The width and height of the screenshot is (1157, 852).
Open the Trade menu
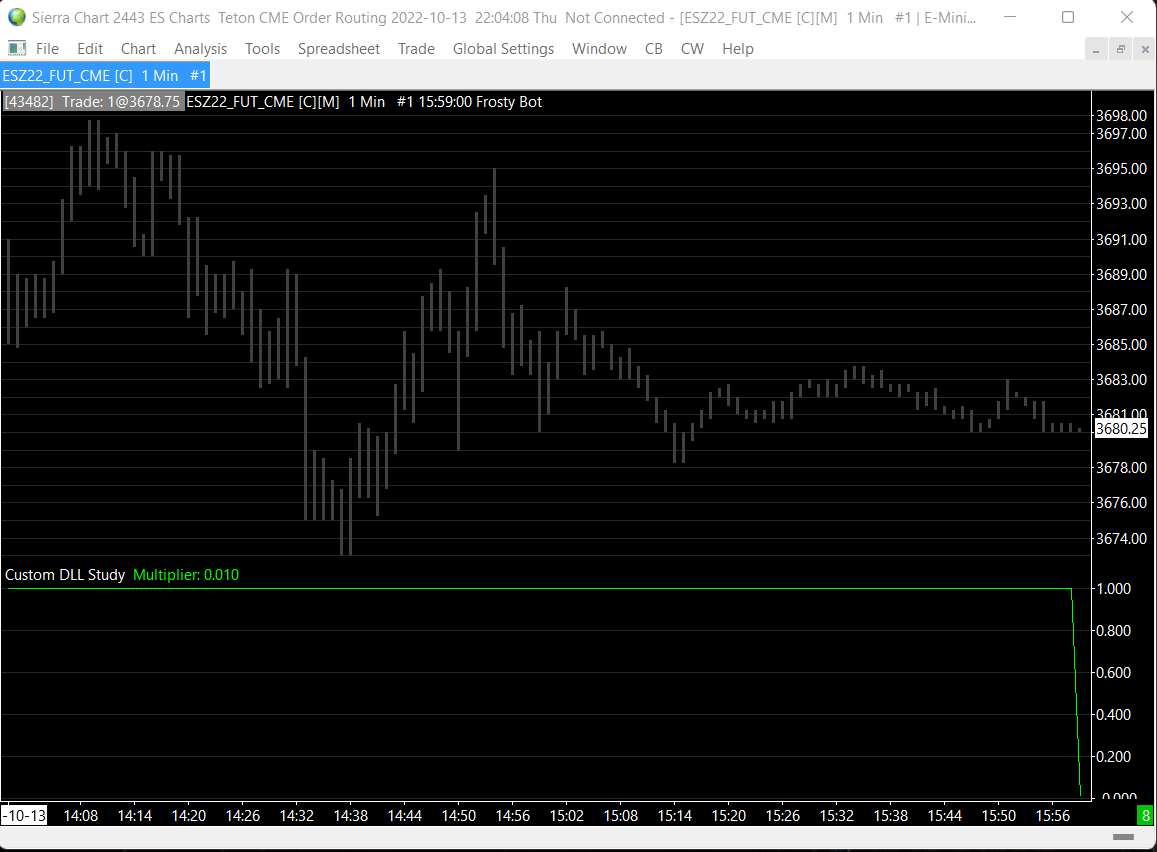pos(416,49)
